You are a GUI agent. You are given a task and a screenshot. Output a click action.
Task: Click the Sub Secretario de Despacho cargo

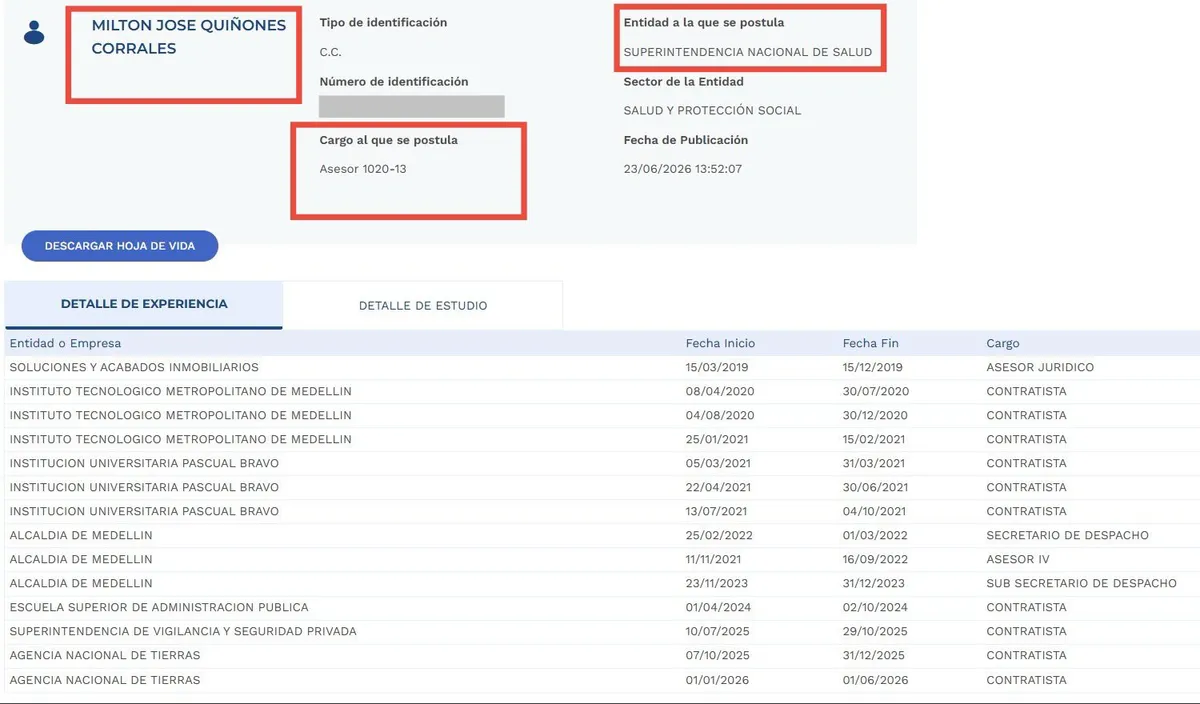1081,583
